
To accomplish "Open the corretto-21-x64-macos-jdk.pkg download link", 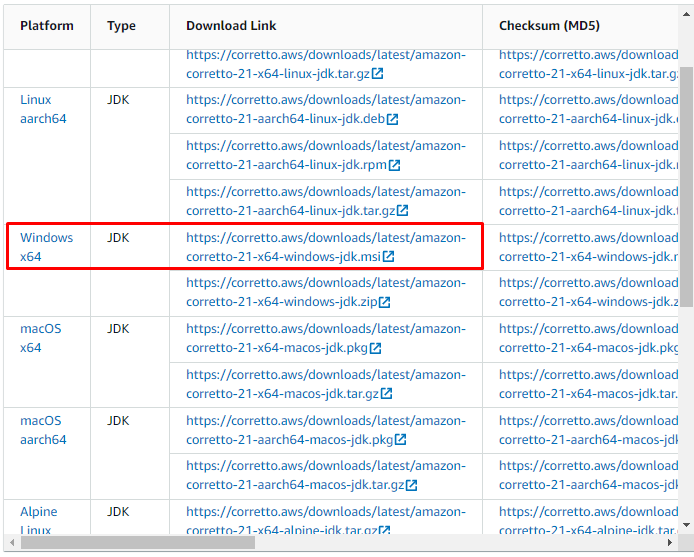I will click(326, 338).
